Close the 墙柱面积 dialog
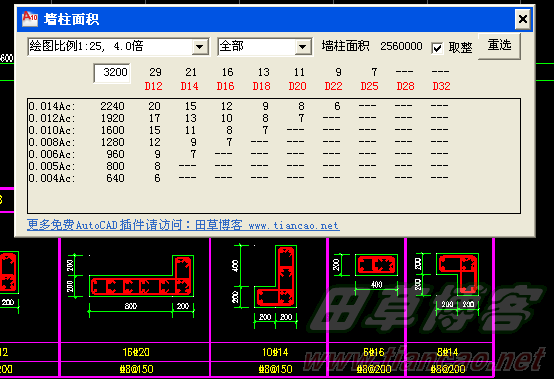The width and height of the screenshot is (554, 379). tap(523, 19)
